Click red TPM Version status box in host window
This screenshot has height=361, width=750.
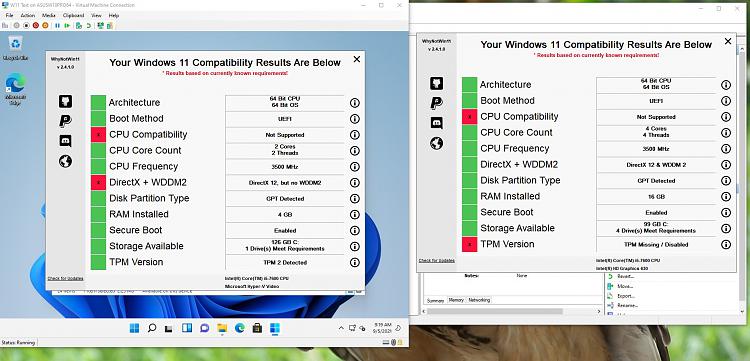[469, 244]
